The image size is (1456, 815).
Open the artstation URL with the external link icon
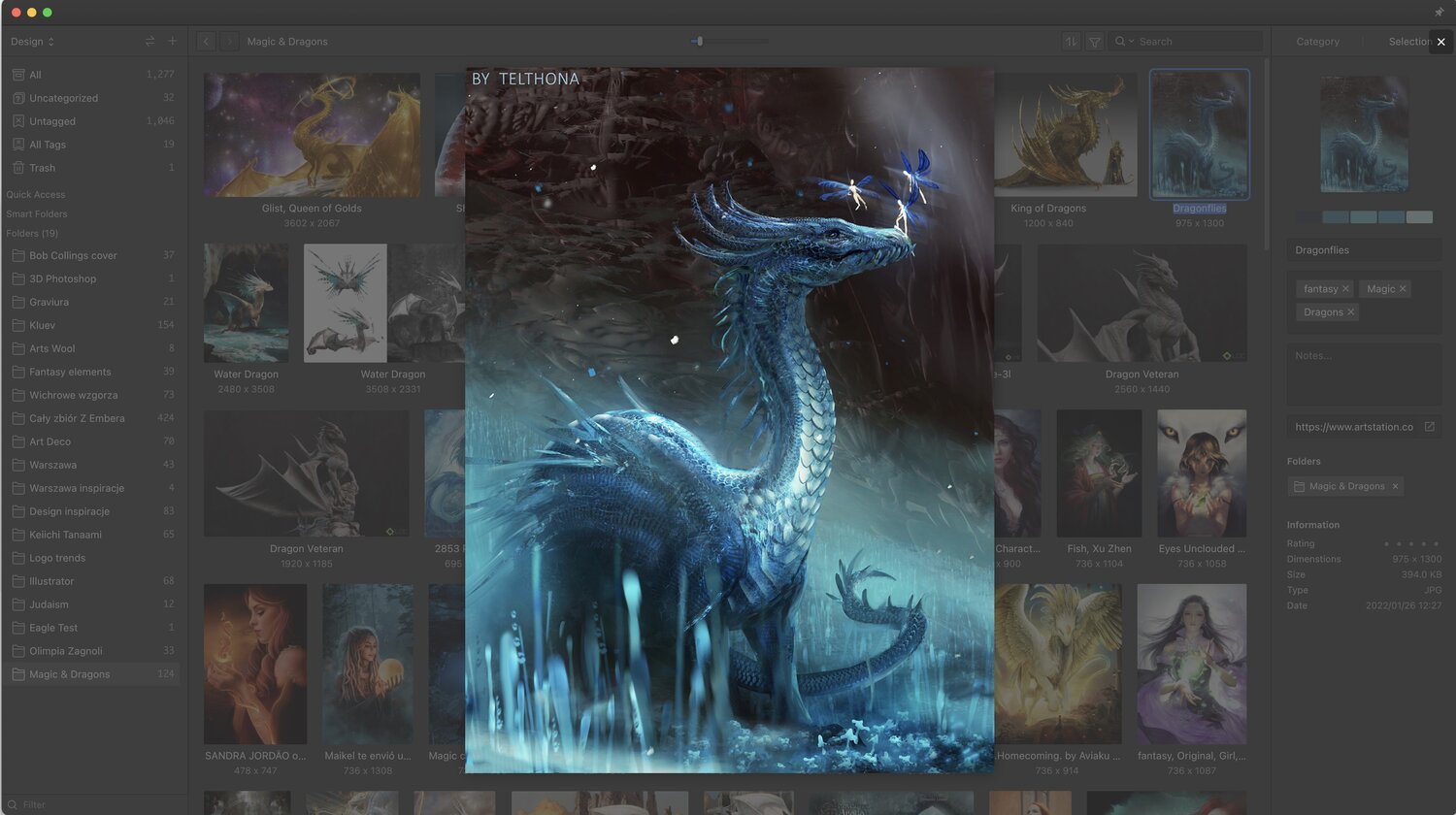pos(1430,427)
